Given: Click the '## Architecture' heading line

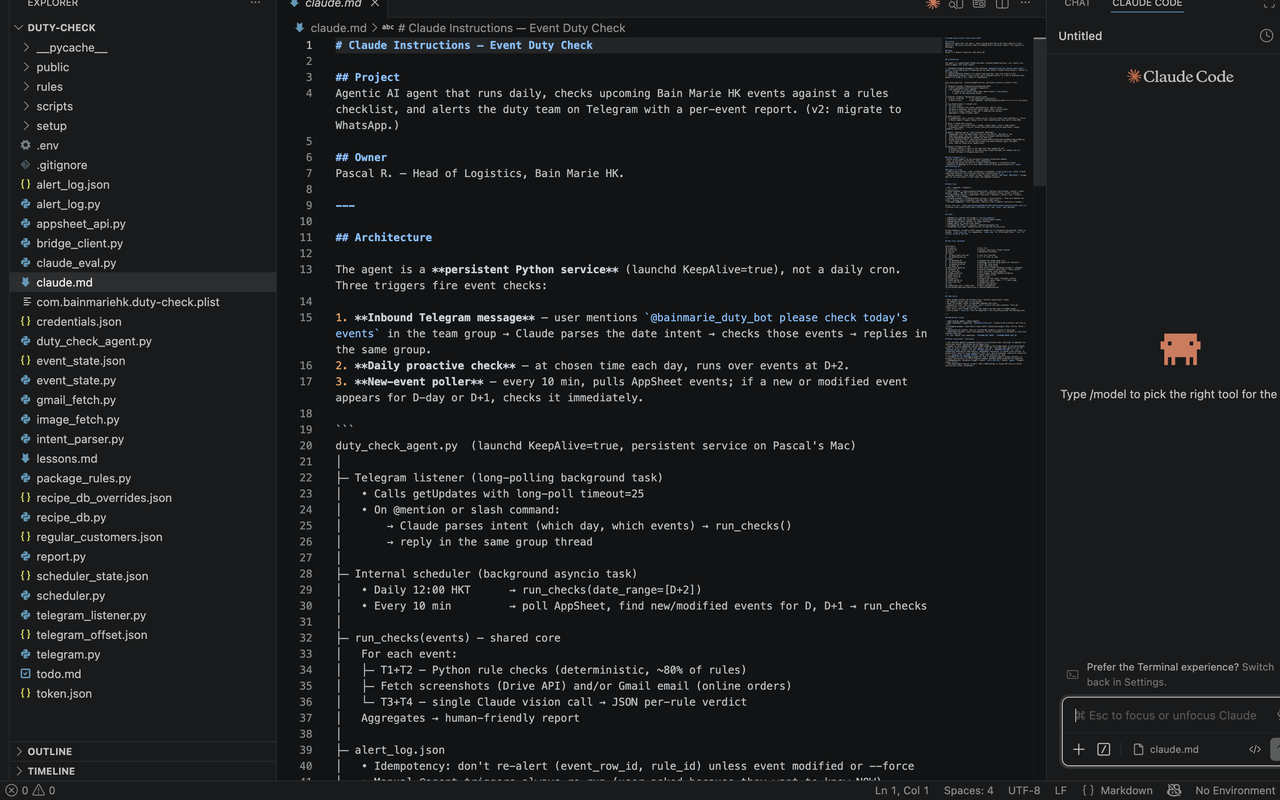Looking at the screenshot, I should 384,237.
